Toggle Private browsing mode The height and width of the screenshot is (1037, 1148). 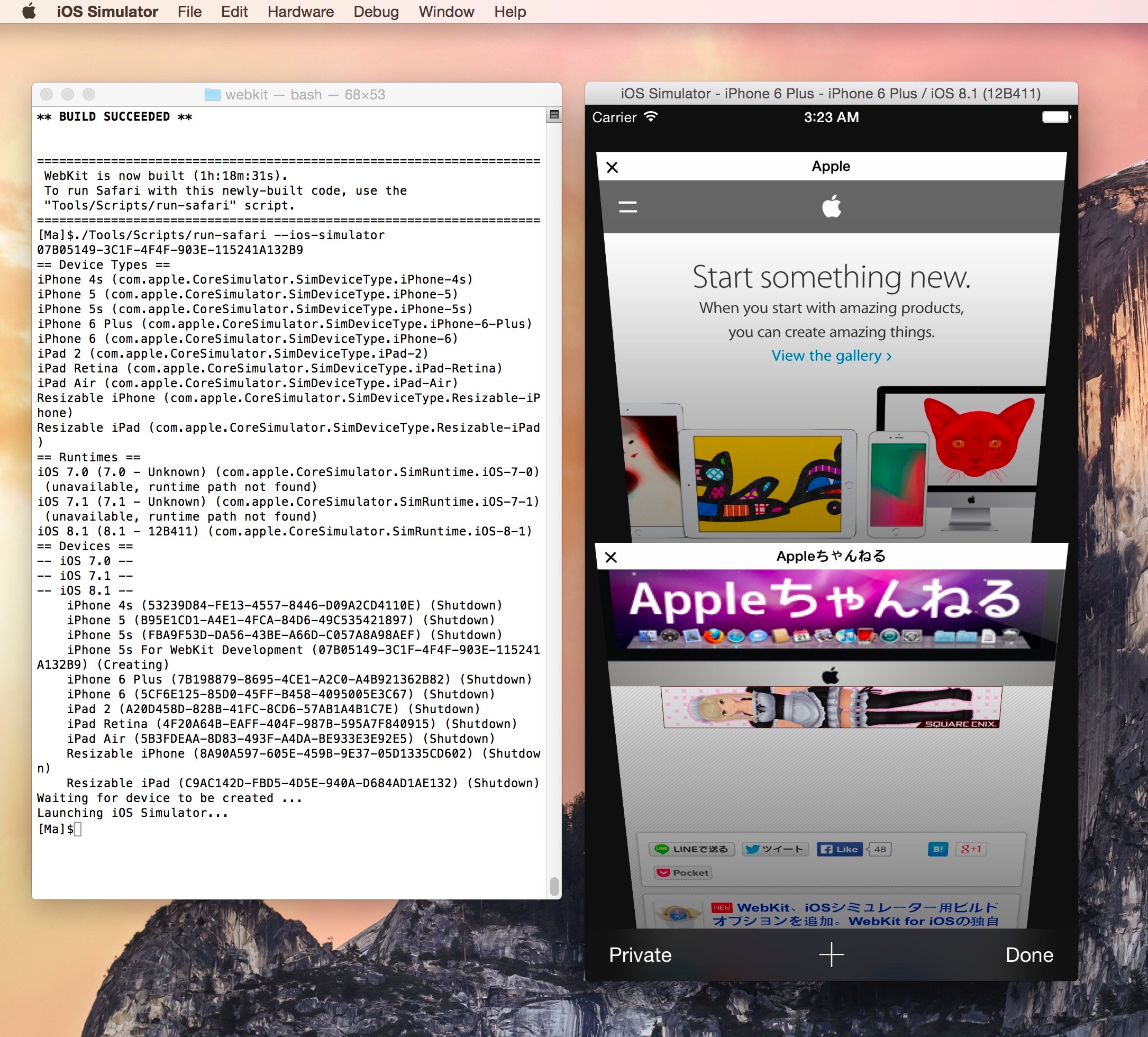640,955
